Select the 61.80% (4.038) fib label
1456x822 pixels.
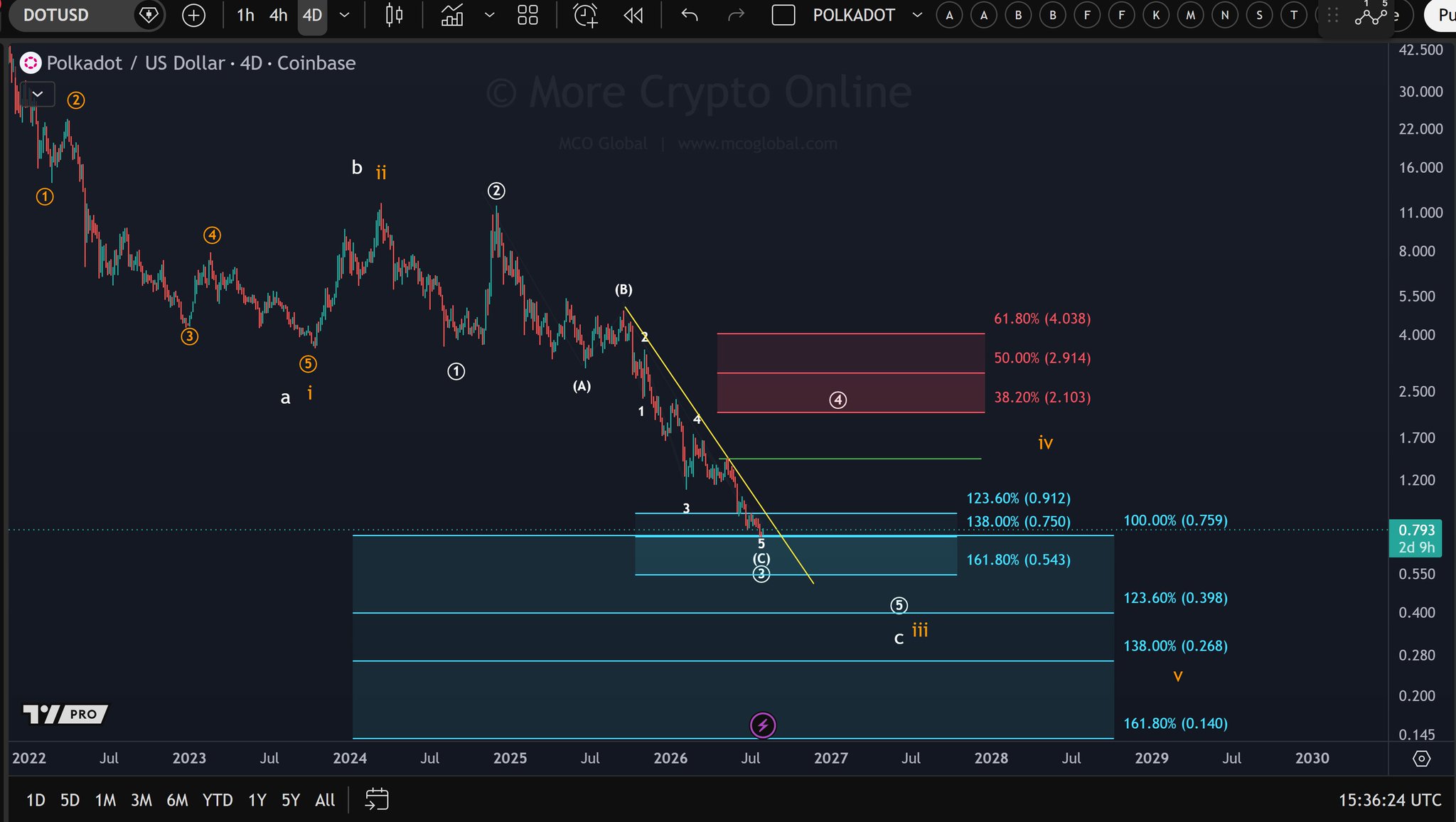click(1042, 319)
